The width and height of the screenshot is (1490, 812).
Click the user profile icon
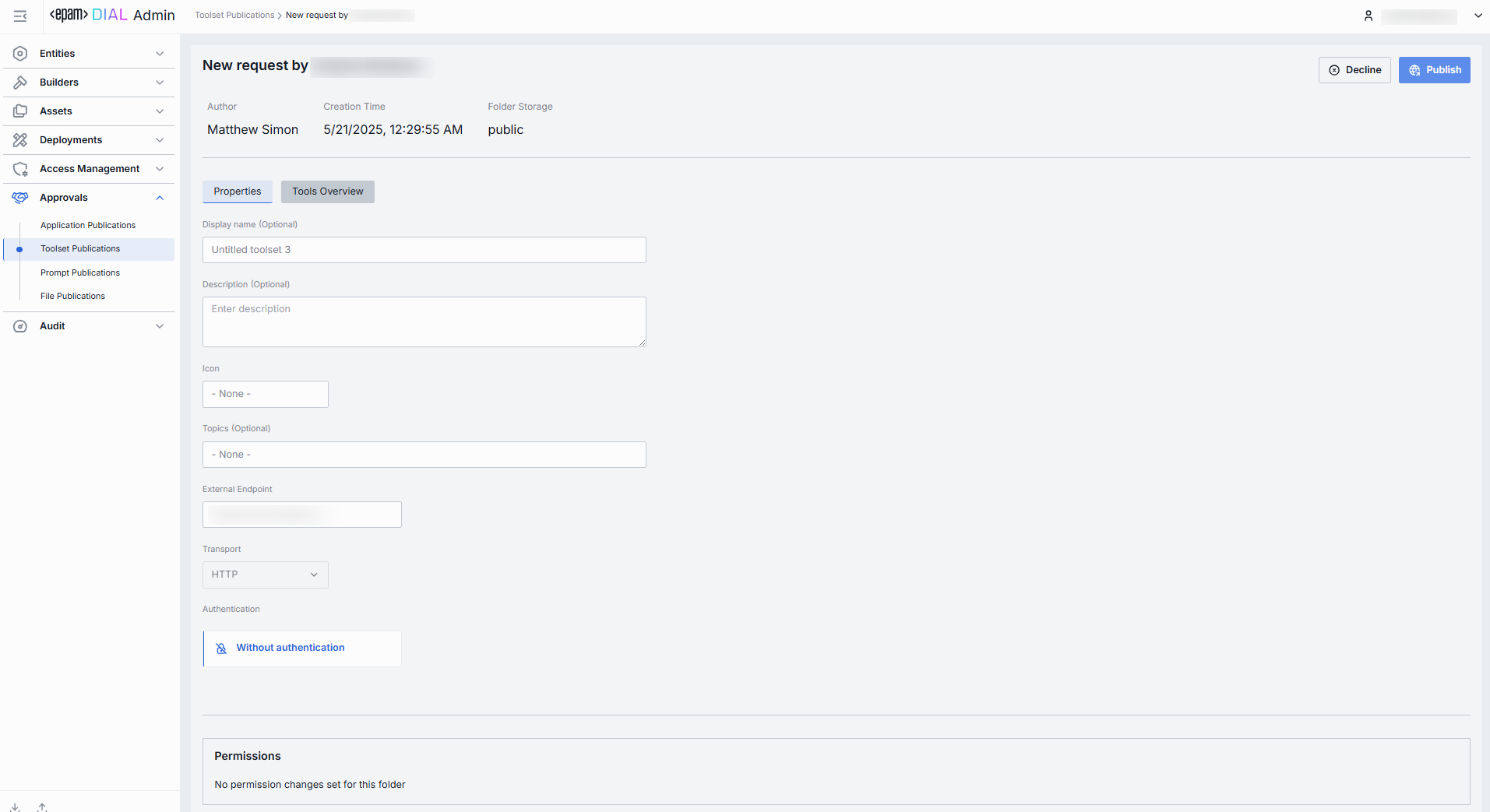(1368, 16)
